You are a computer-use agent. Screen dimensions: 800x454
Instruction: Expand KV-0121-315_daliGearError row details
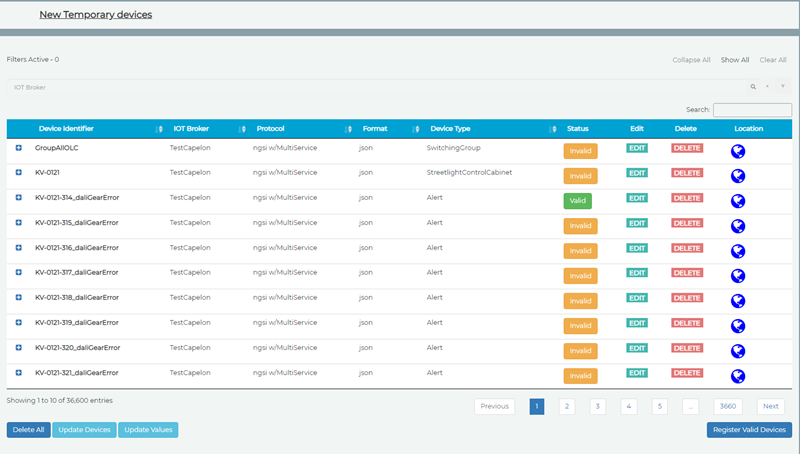tap(19, 223)
